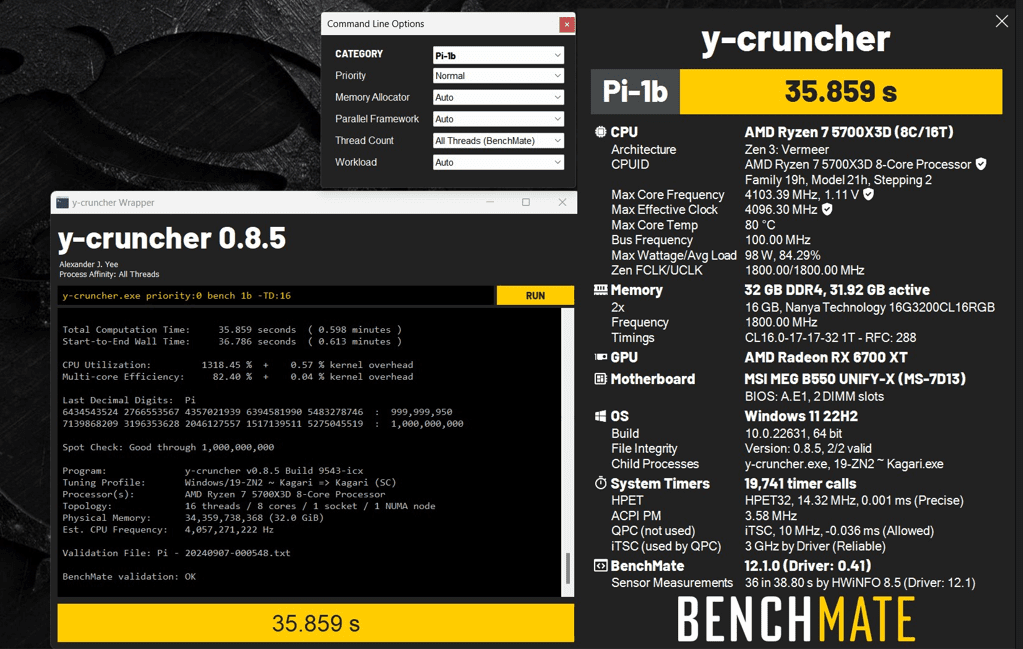Click 'BIOS: A.E1, 2 DIMM slots' line

click(814, 397)
